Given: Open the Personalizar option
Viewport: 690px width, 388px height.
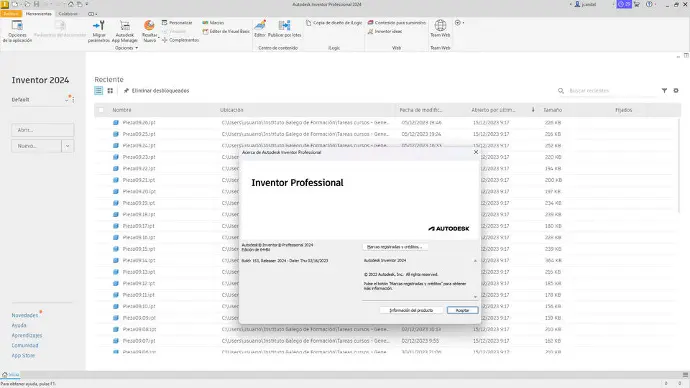Looking at the screenshot, I should coord(177,22).
